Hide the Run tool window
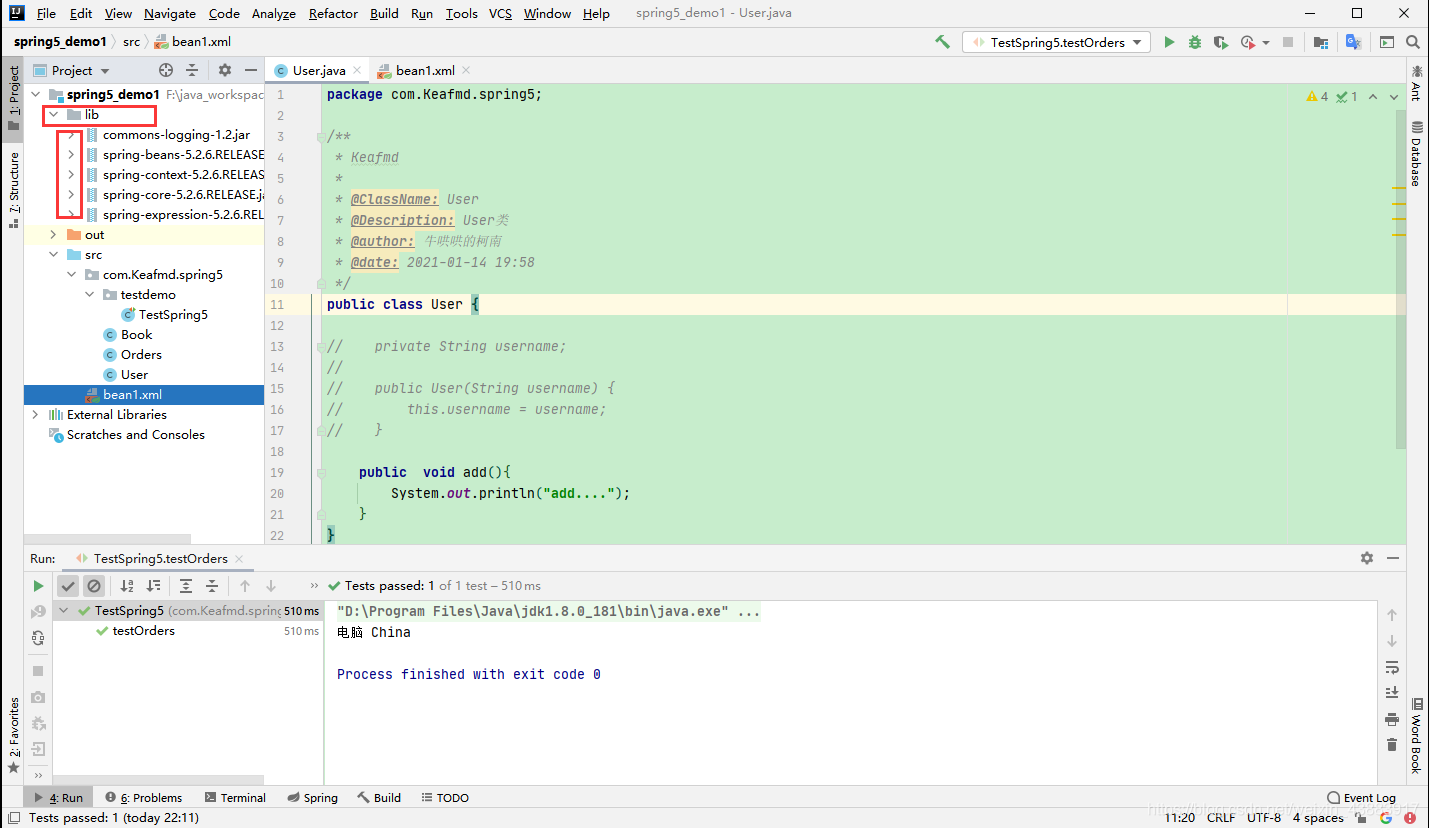1429x828 pixels. point(1392,558)
